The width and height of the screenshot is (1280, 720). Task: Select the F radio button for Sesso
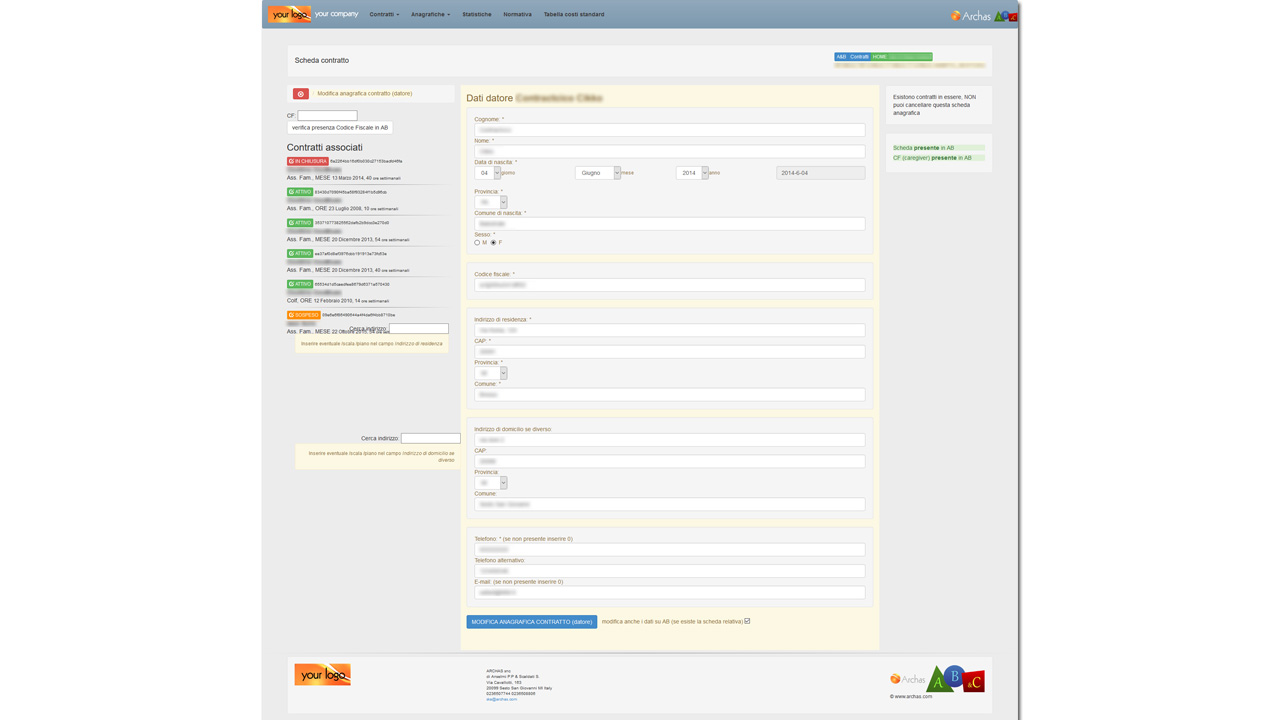(x=493, y=243)
